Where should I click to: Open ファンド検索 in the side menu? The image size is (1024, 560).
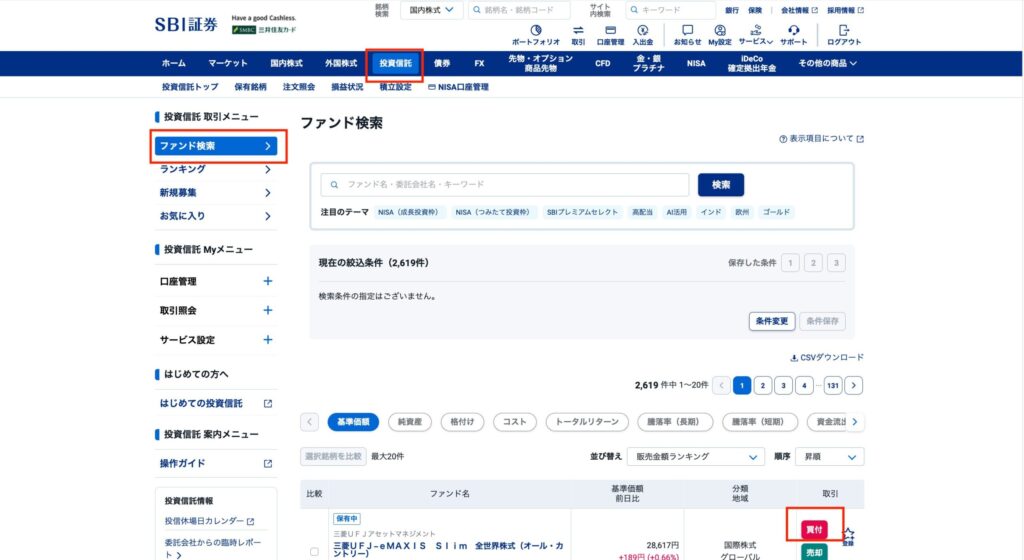pos(216,146)
